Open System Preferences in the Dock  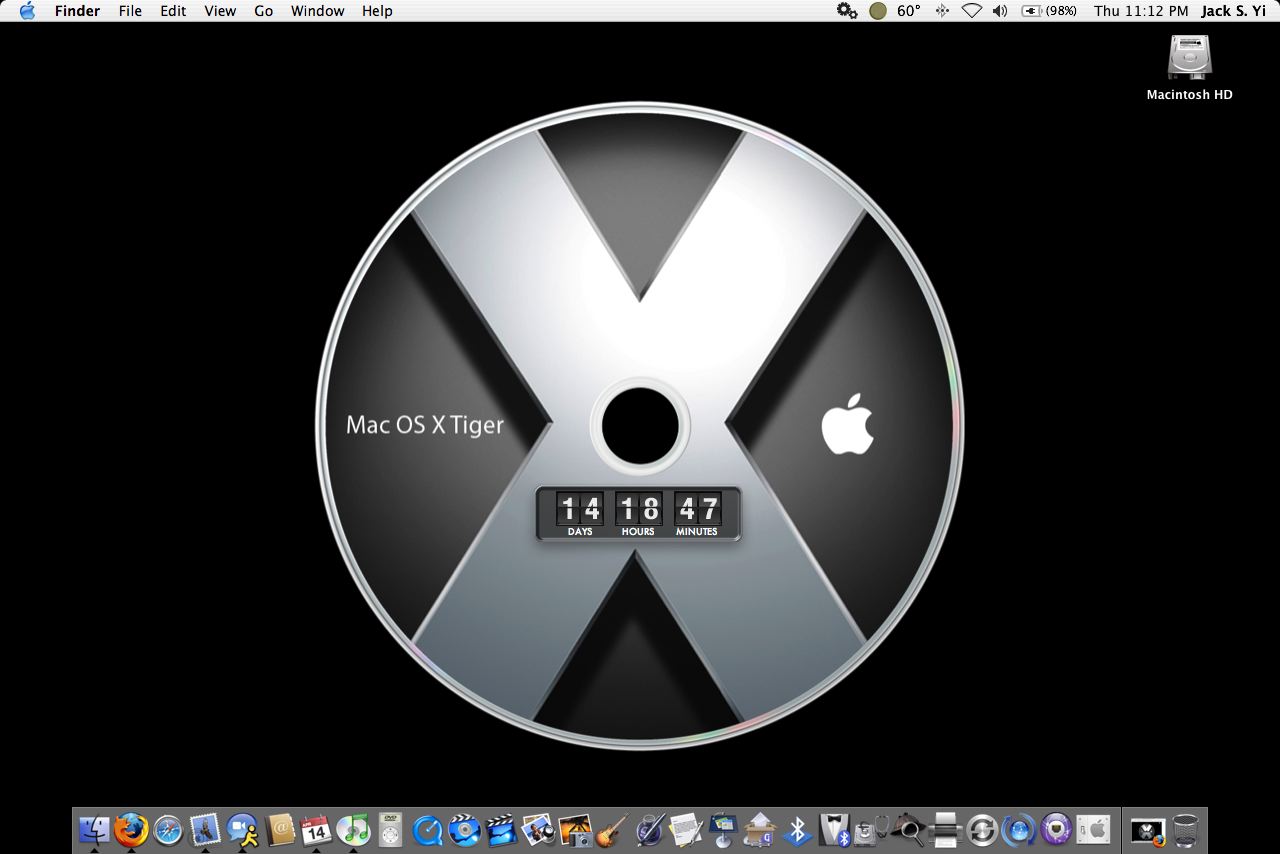[1093, 829]
